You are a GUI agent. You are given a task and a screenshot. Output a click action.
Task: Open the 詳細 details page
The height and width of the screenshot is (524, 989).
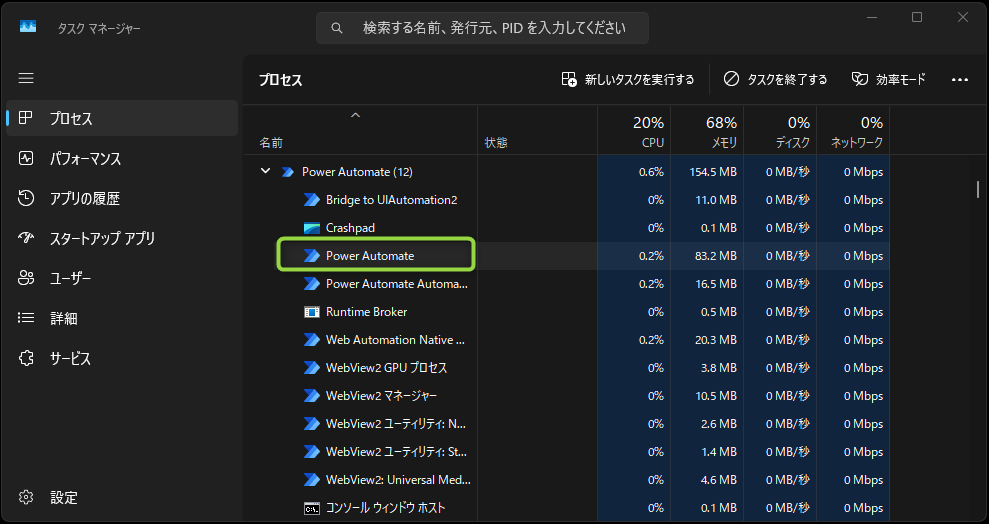coord(63,319)
